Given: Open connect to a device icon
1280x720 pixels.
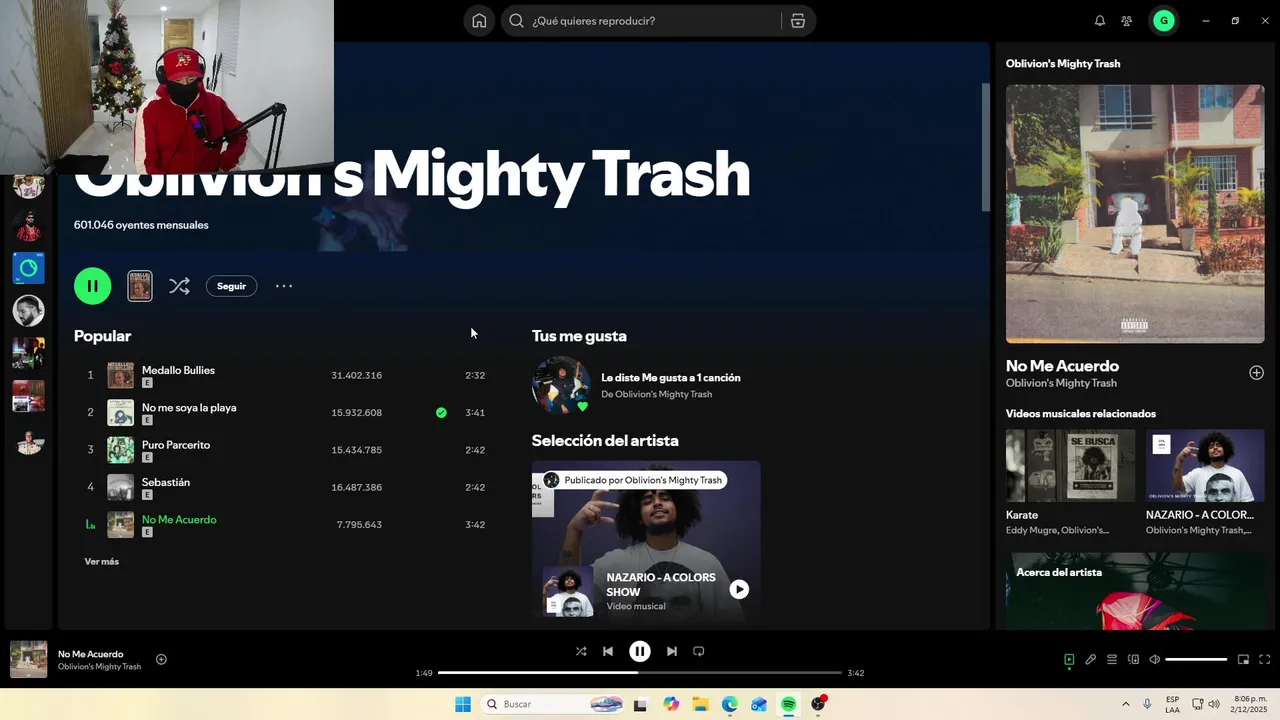Looking at the screenshot, I should [x=1133, y=659].
